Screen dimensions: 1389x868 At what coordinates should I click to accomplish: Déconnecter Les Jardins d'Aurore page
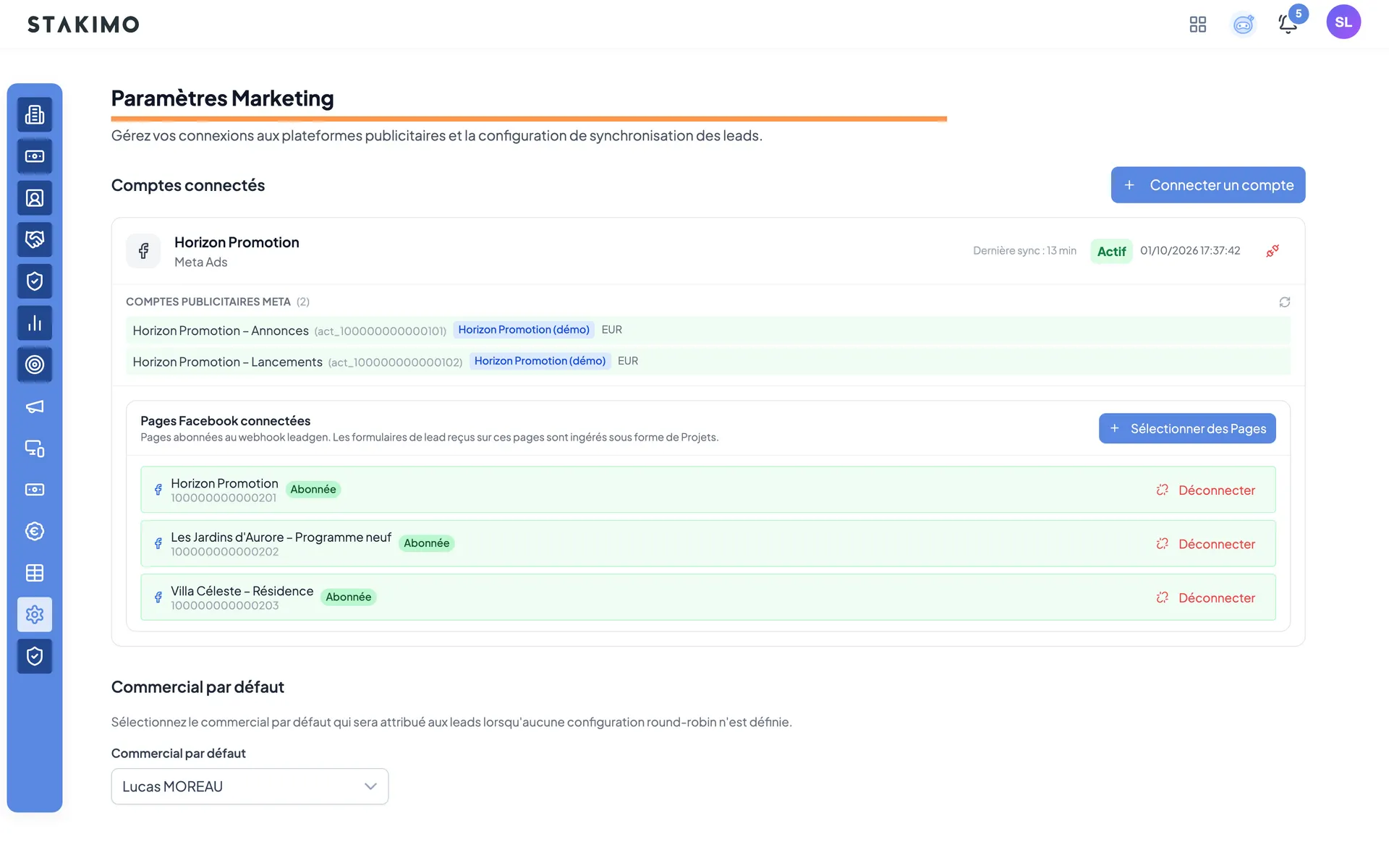(1205, 544)
